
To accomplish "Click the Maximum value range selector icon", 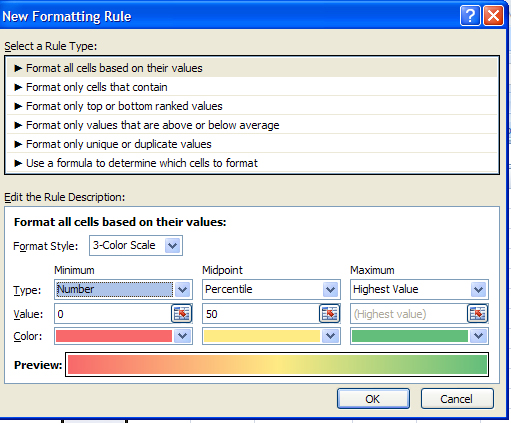I will point(478,313).
